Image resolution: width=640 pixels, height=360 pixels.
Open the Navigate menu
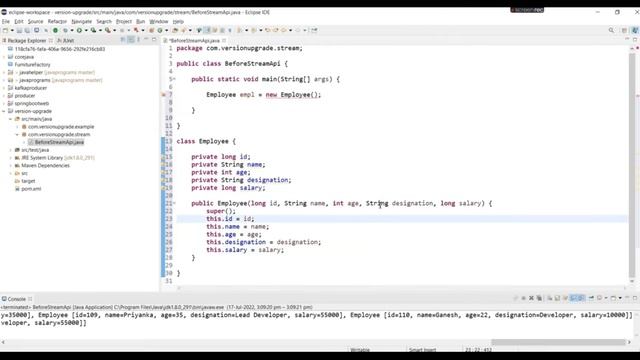pos(82,21)
